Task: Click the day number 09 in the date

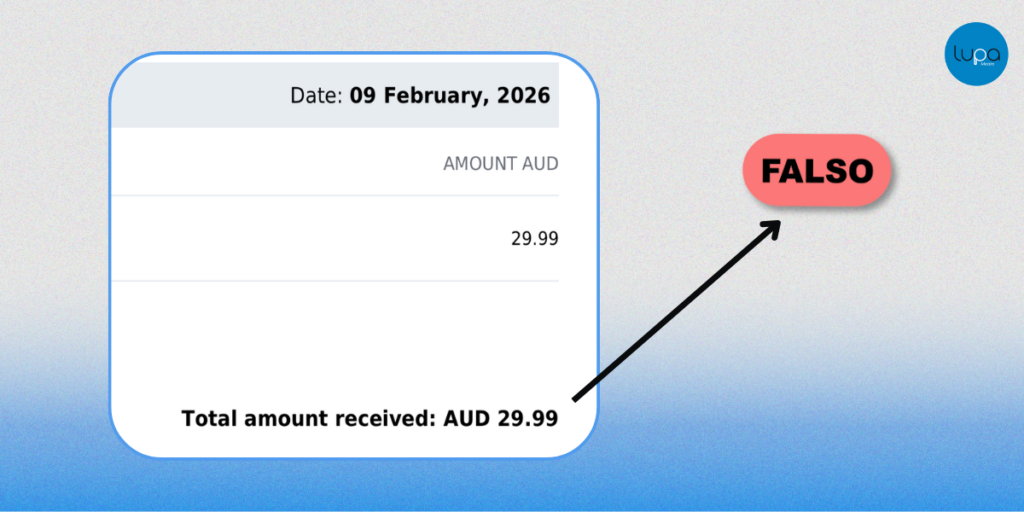Action: pyautogui.click(x=363, y=96)
